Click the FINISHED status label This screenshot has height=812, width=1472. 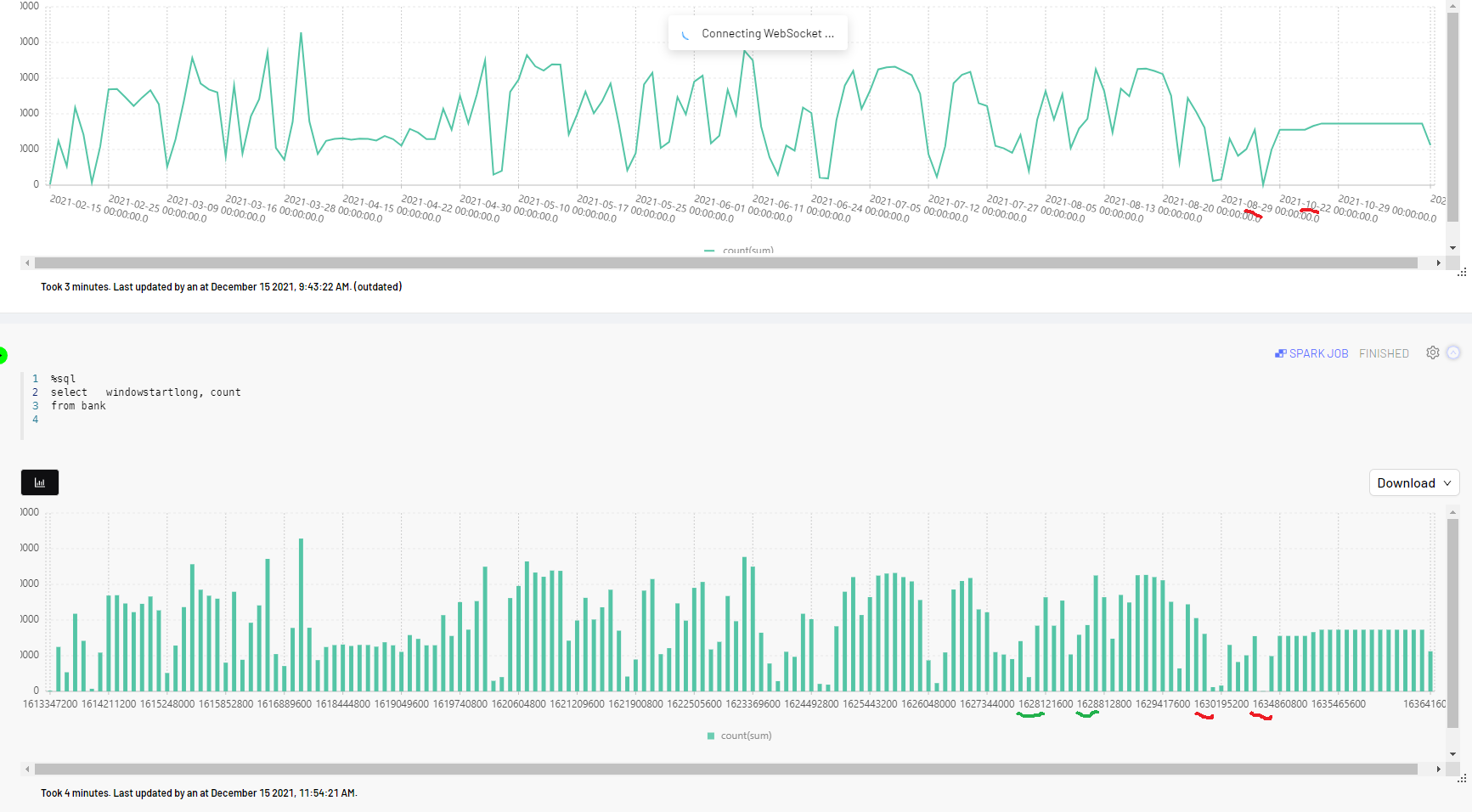pyautogui.click(x=1384, y=353)
